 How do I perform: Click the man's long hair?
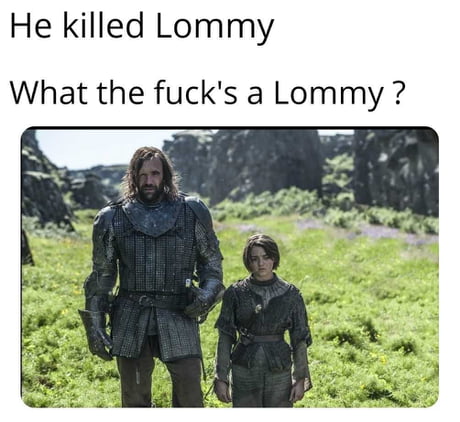click(152, 173)
